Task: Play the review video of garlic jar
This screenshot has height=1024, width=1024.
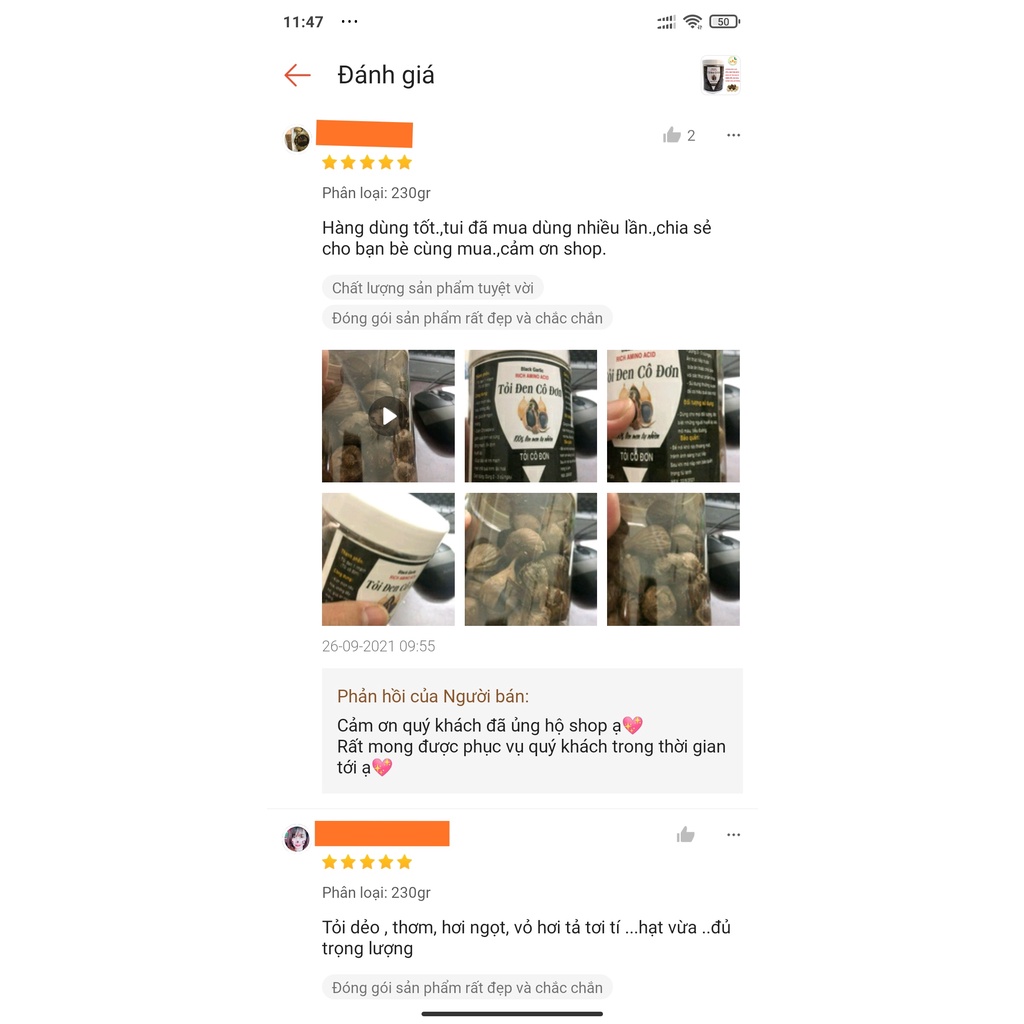Action: 389,416
